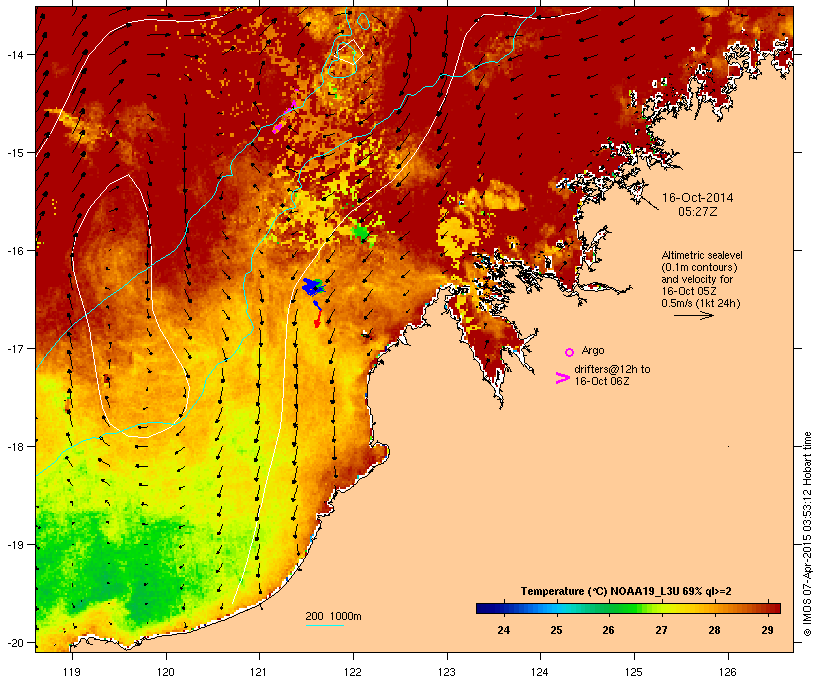
Task: Click the colorbar tick label 29
Action: [767, 630]
